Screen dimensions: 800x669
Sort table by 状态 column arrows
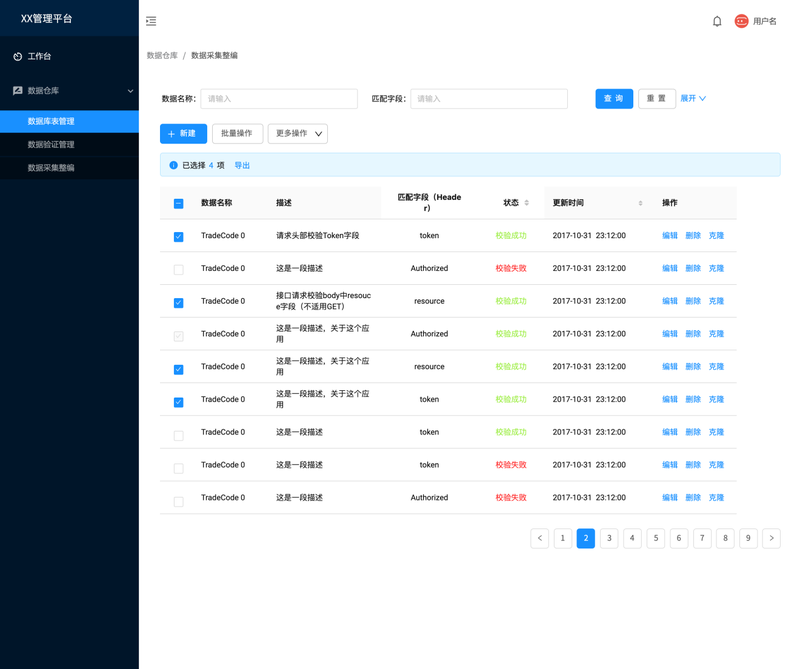coord(527,203)
